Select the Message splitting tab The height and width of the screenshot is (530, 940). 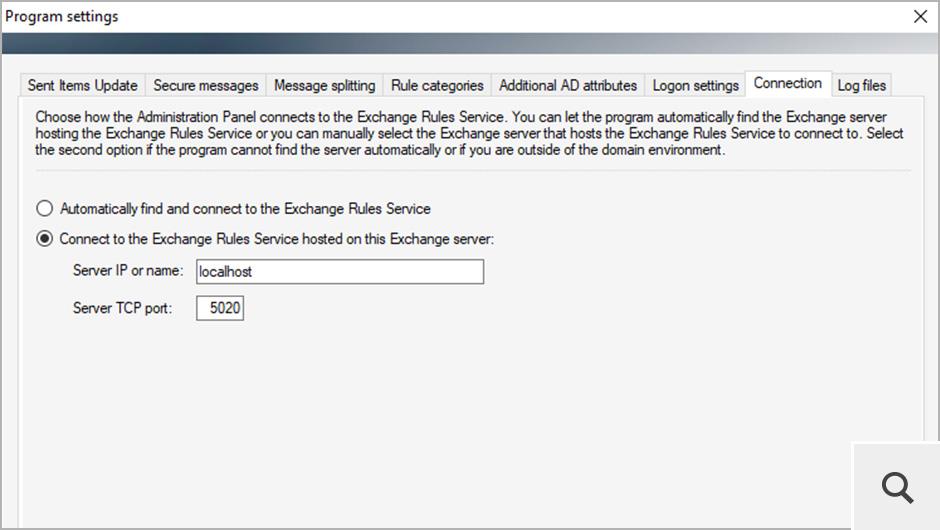(x=324, y=85)
